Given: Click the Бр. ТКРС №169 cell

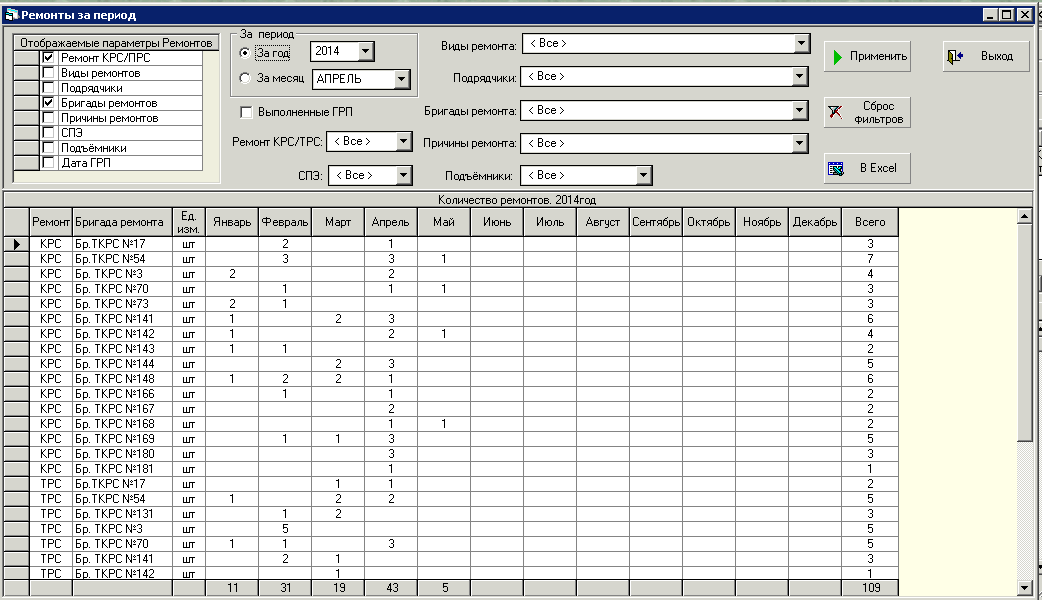Looking at the screenshot, I should click(x=122, y=439).
